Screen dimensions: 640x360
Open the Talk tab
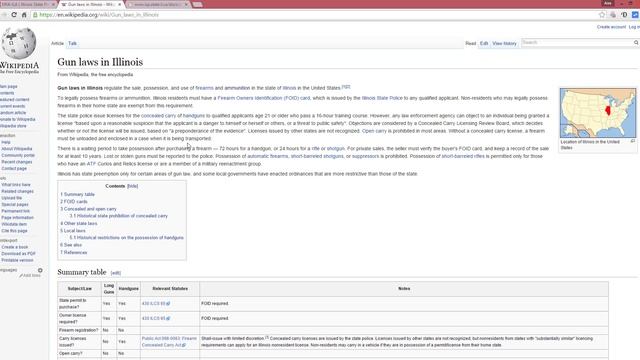(72, 43)
